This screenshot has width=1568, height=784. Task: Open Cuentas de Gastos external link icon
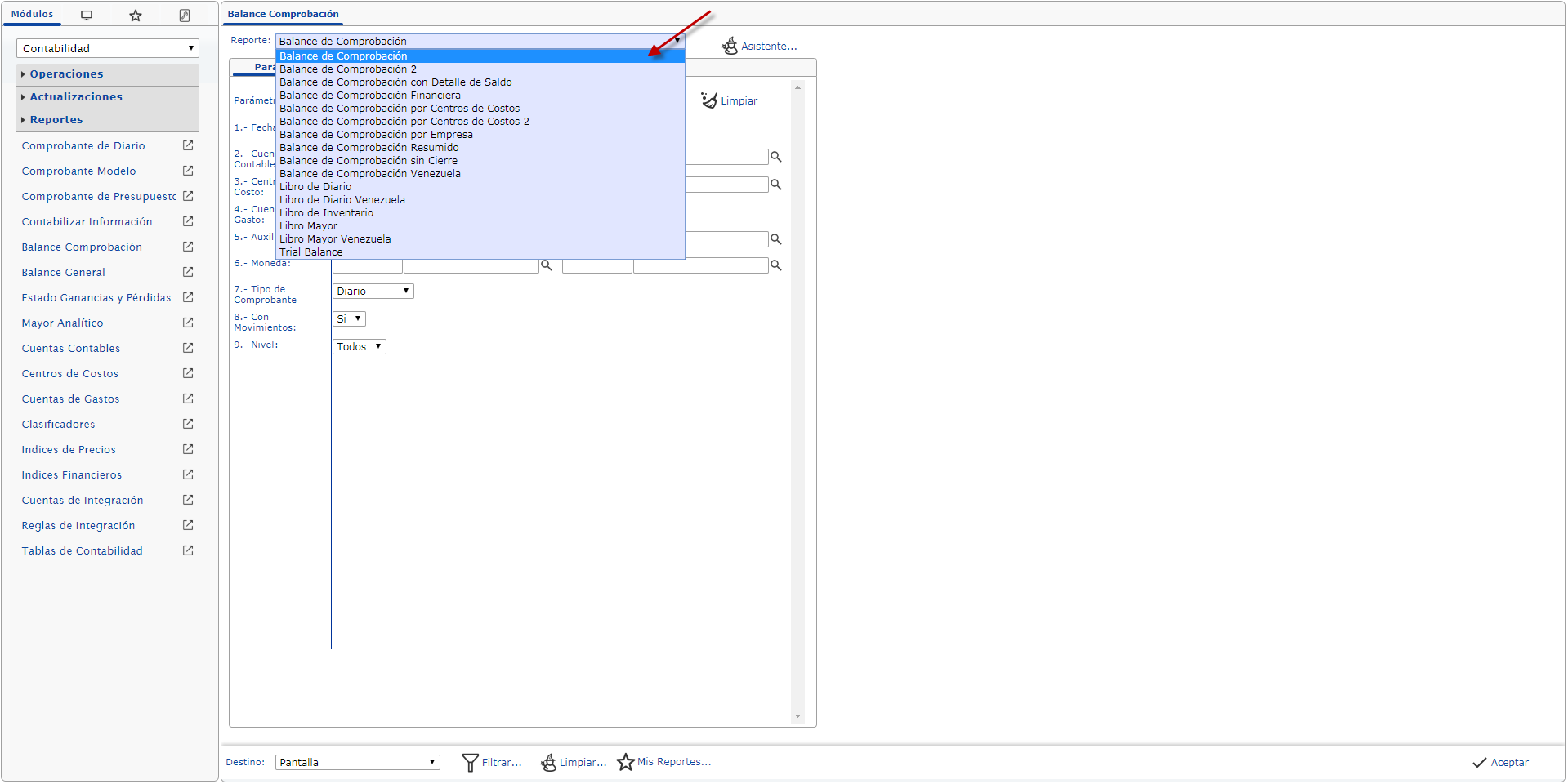coord(188,399)
